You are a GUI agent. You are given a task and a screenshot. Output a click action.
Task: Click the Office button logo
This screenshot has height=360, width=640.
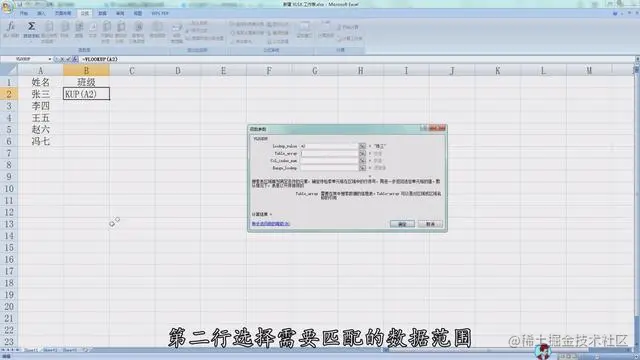pos(7,7)
